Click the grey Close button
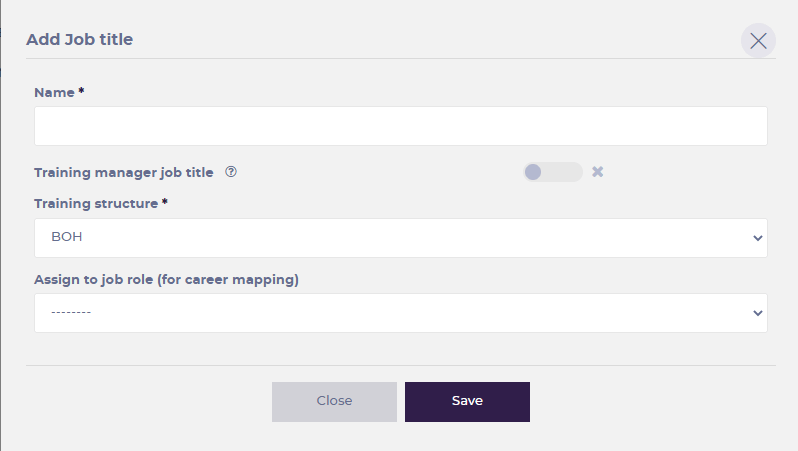This screenshot has width=798, height=451. click(334, 402)
